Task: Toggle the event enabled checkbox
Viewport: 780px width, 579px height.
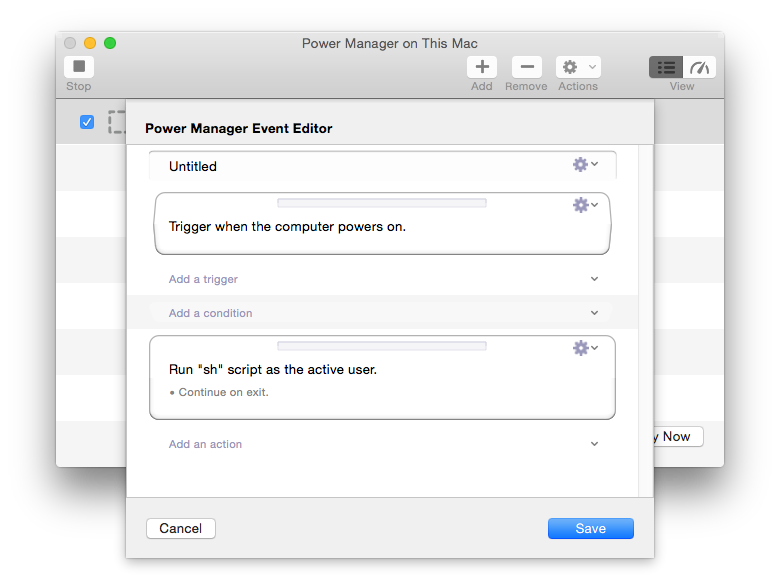Action: click(x=87, y=122)
